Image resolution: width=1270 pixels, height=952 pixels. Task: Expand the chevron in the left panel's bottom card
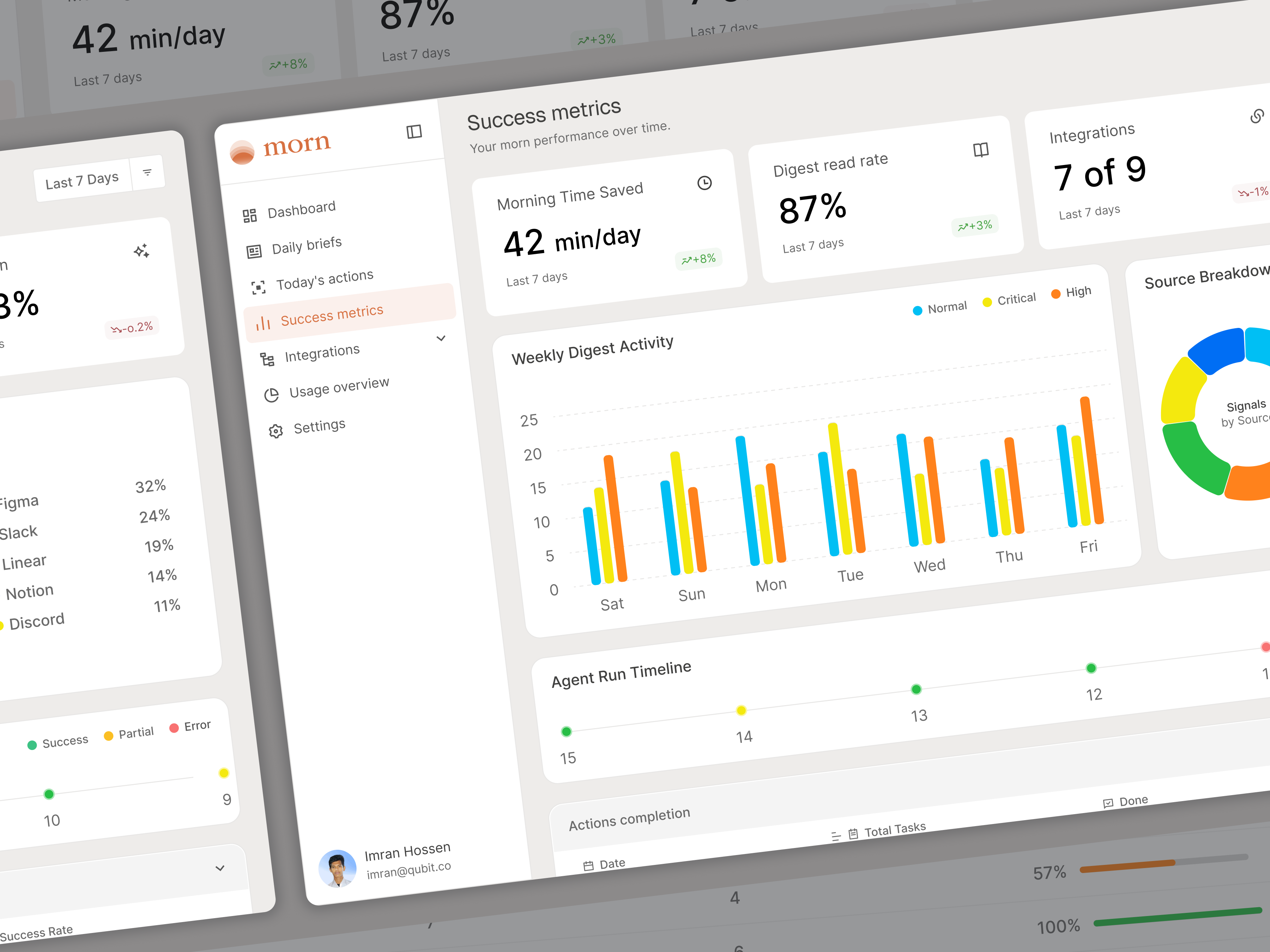click(x=220, y=868)
